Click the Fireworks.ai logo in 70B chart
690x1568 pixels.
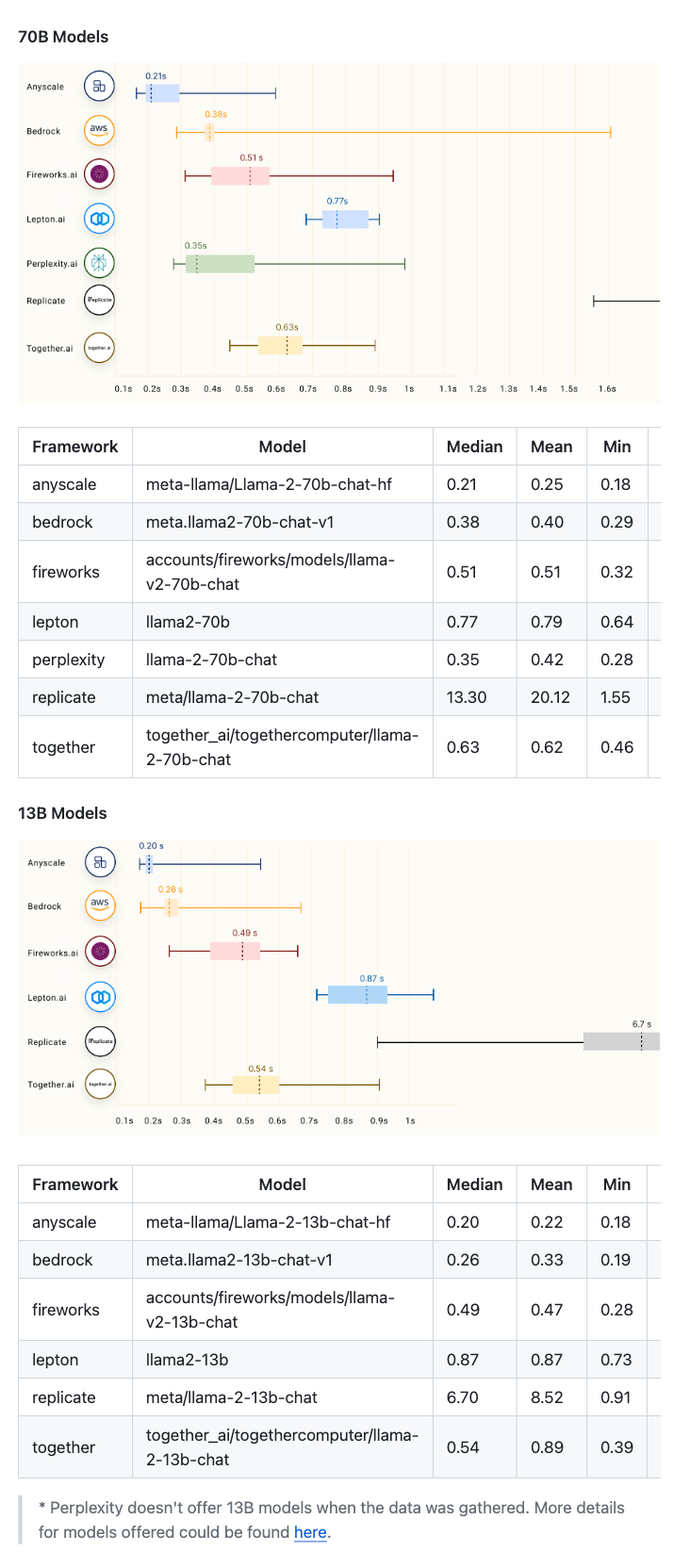(x=99, y=174)
